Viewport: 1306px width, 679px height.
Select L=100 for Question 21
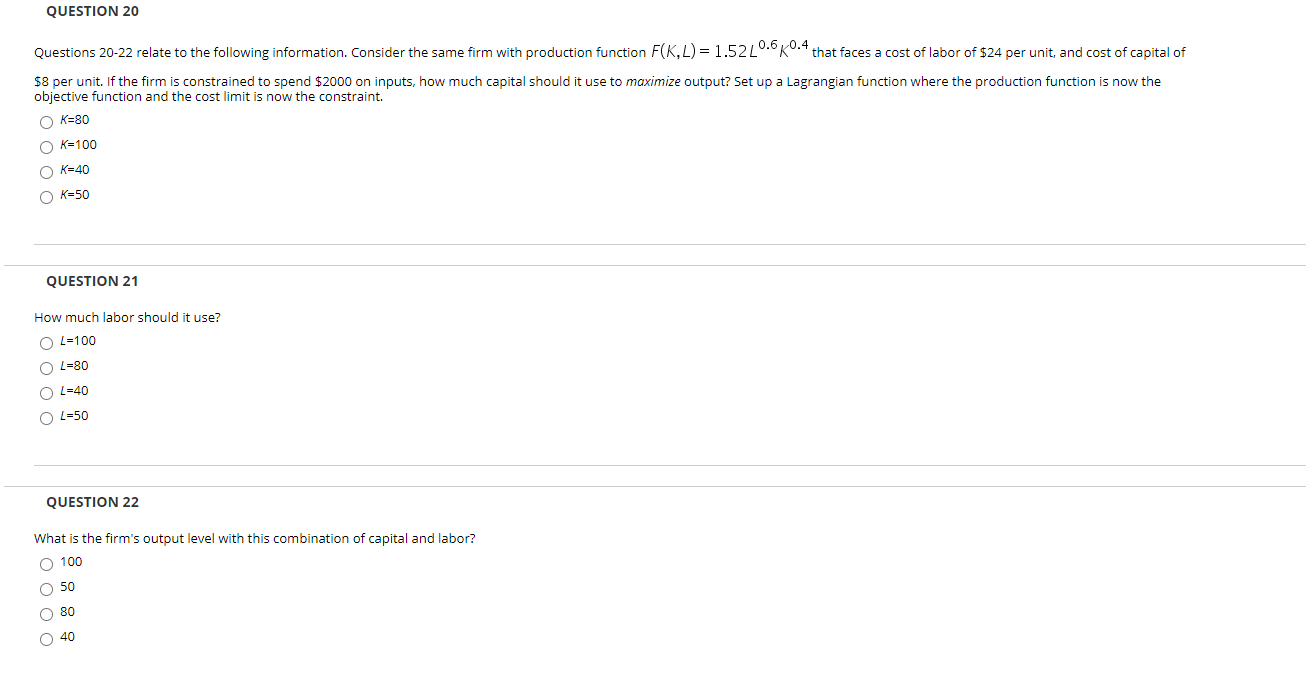click(46, 342)
